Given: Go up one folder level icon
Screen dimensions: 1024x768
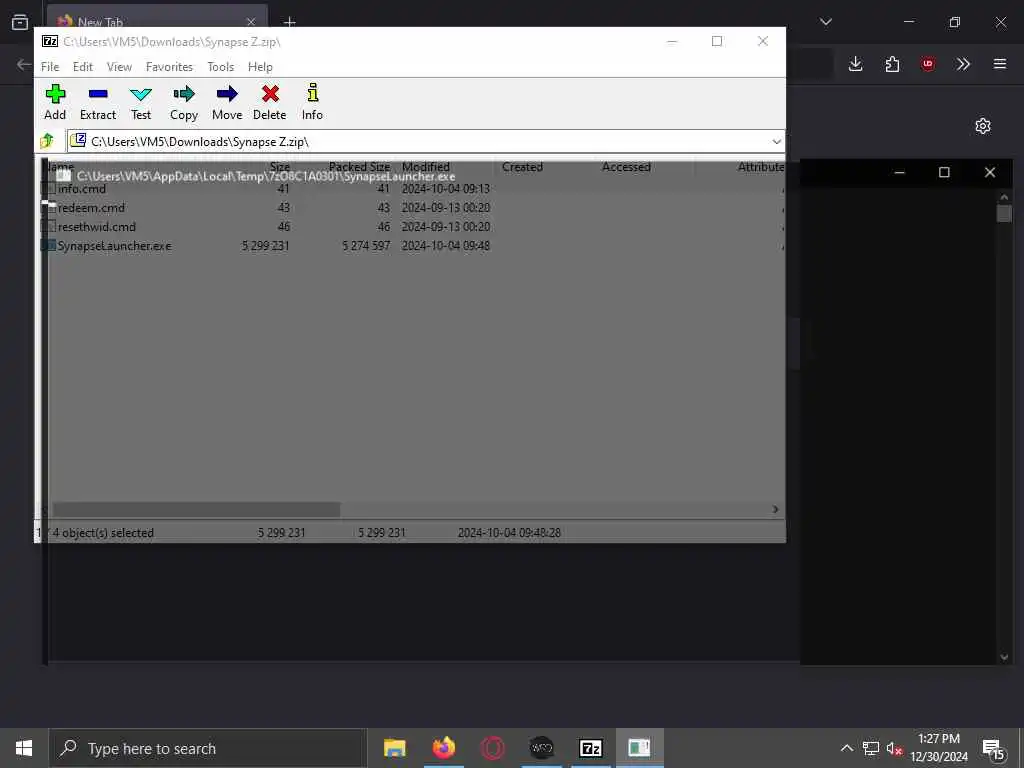Looking at the screenshot, I should [47, 141].
